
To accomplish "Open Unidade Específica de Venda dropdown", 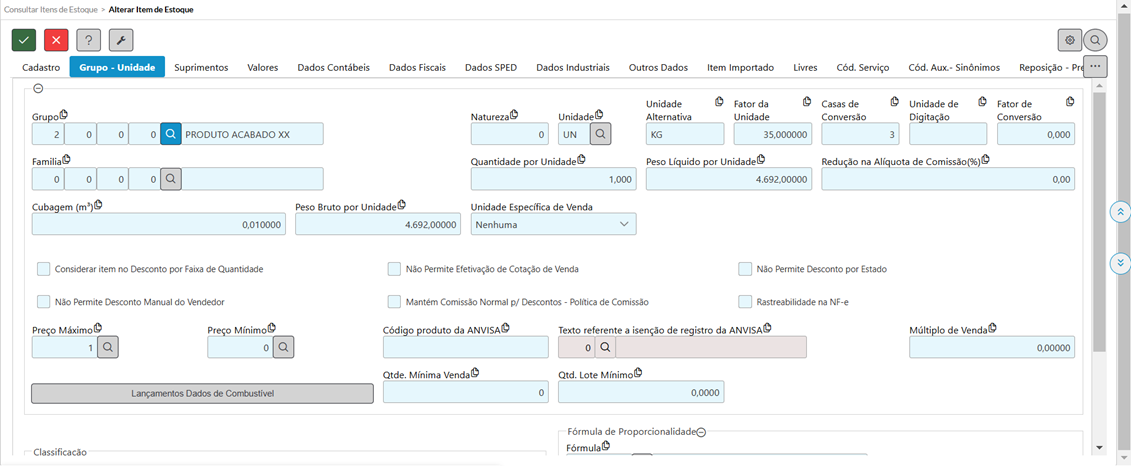I will pos(553,225).
